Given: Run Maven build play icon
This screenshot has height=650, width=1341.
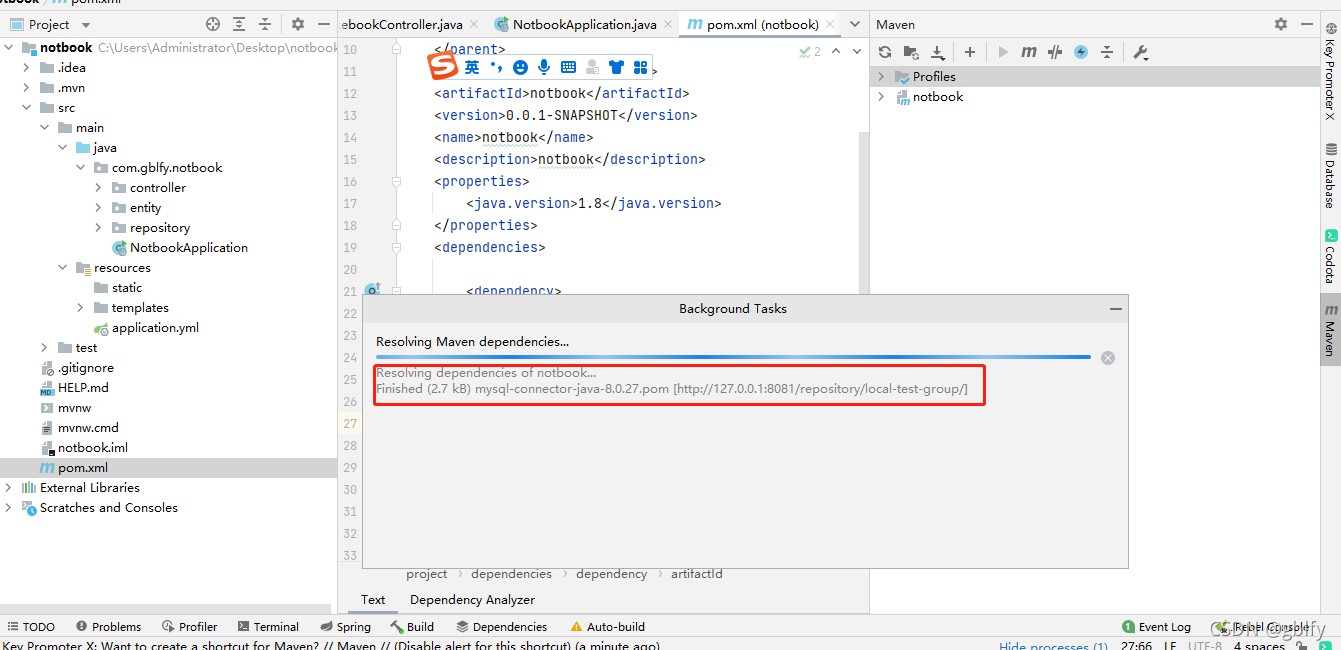Looking at the screenshot, I should (x=1003, y=52).
